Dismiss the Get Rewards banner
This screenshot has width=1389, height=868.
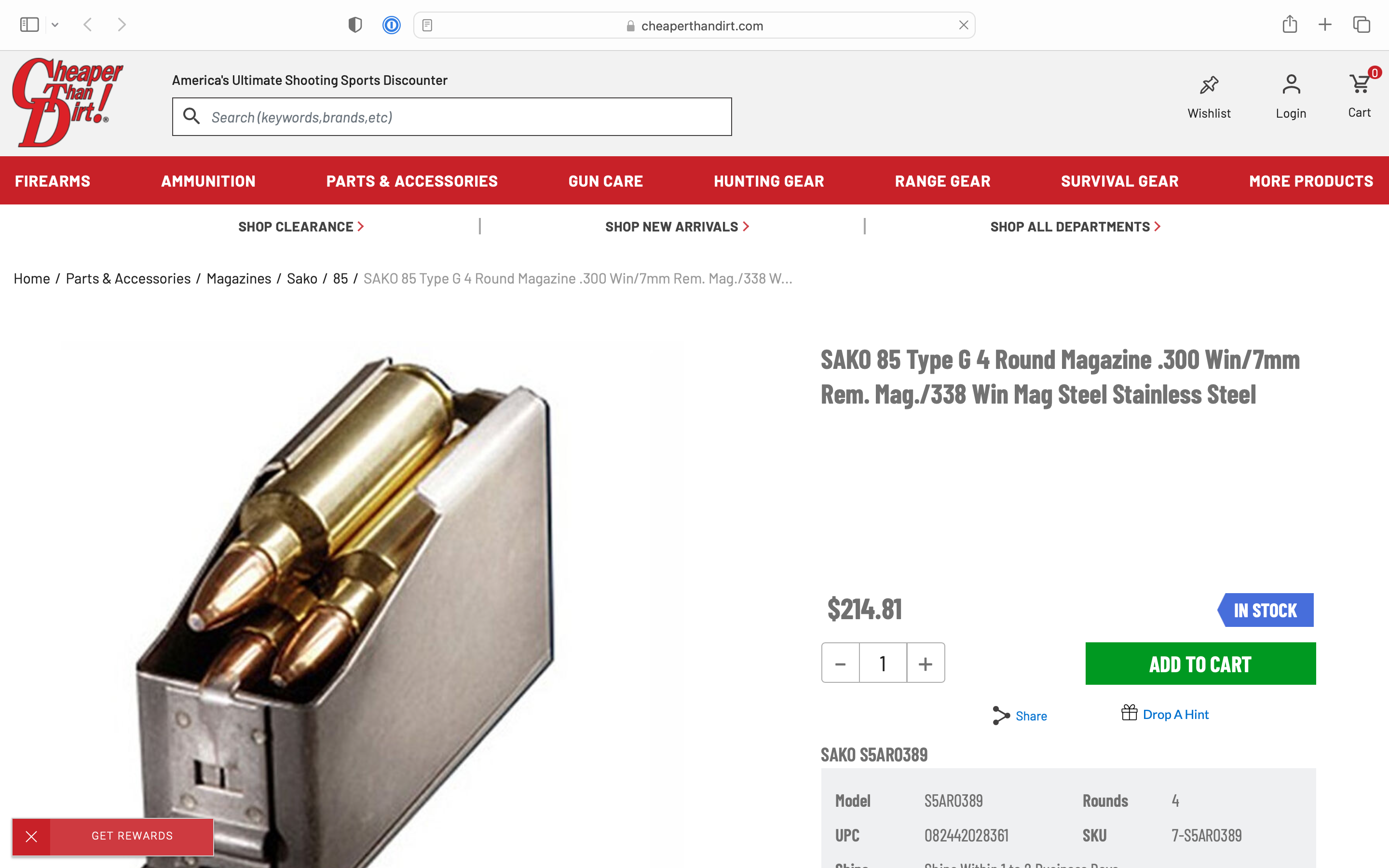[31, 837]
